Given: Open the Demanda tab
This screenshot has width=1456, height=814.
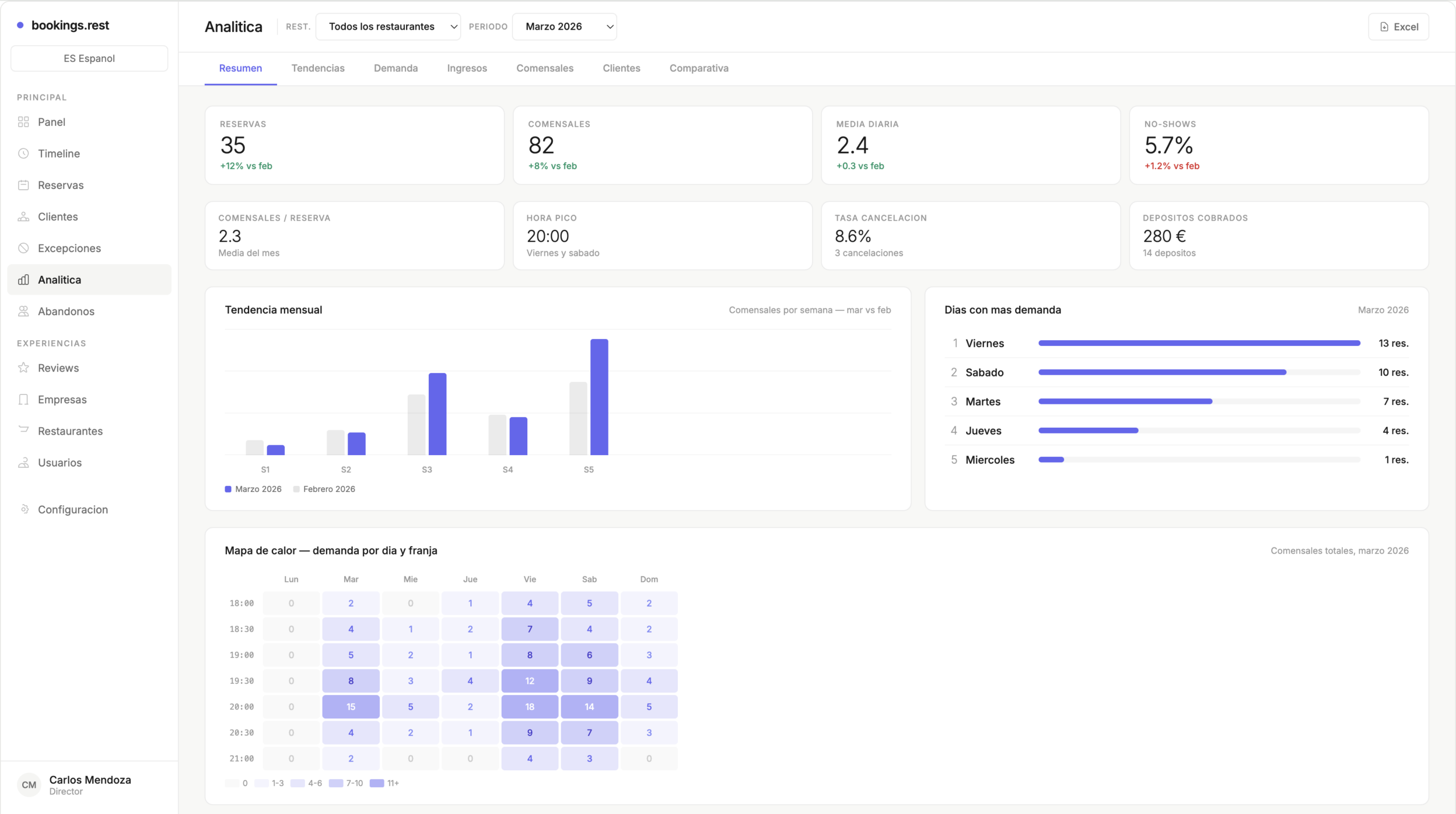Looking at the screenshot, I should click(x=396, y=68).
